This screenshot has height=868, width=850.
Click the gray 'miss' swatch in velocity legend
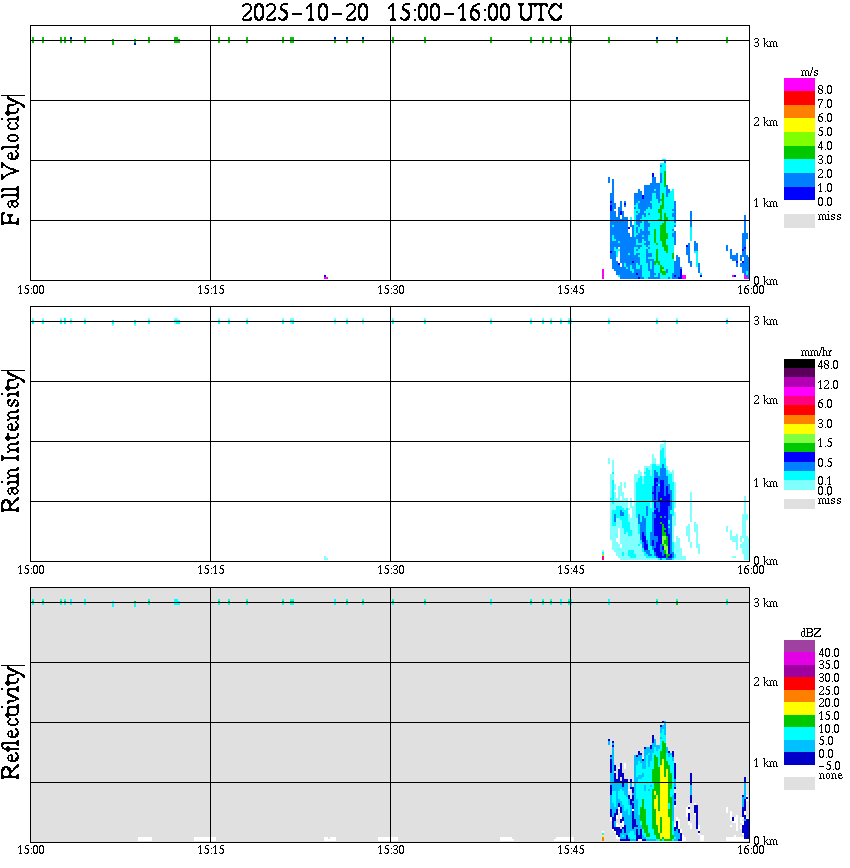tap(799, 220)
